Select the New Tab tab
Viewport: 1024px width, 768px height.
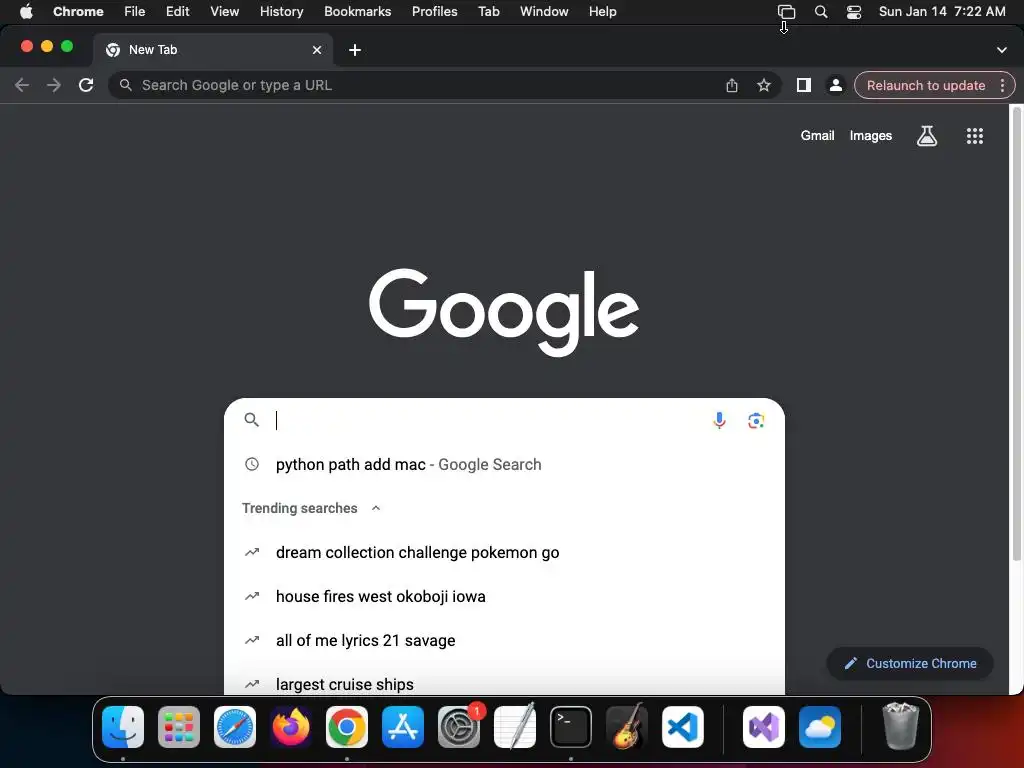[x=213, y=50]
